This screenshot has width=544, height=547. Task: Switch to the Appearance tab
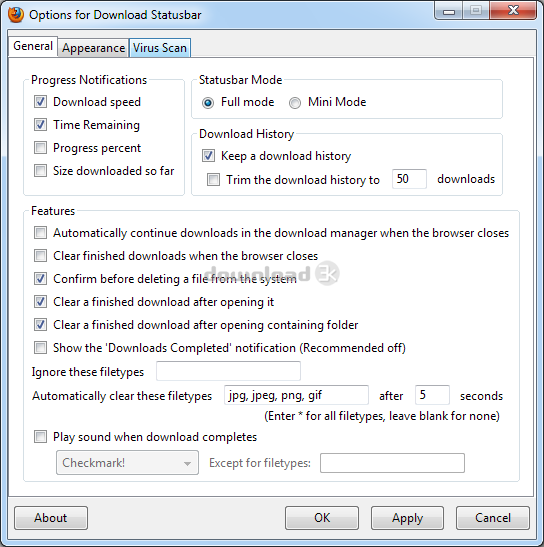coord(94,48)
